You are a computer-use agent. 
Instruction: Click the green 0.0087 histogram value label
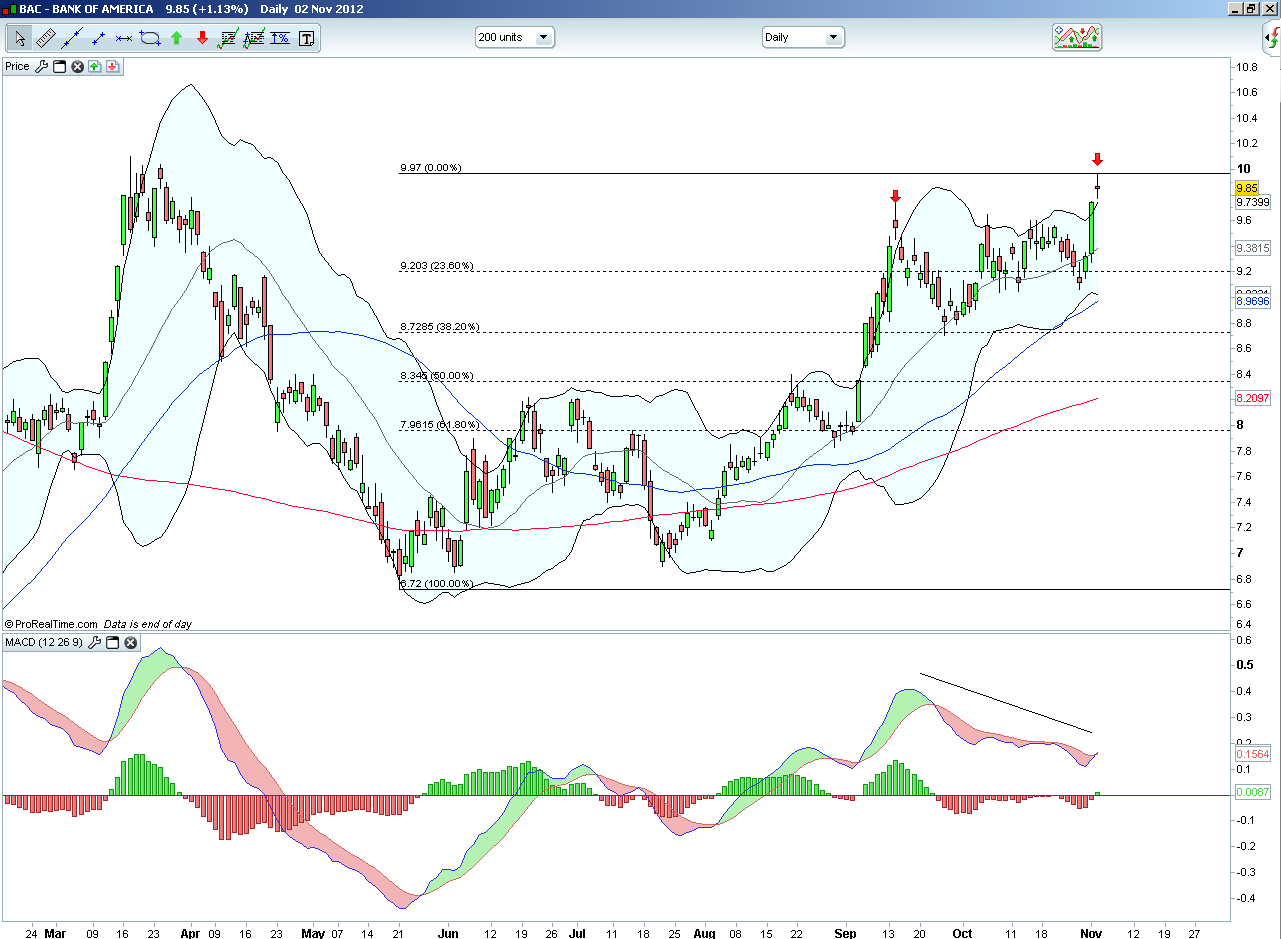pyautogui.click(x=1252, y=792)
